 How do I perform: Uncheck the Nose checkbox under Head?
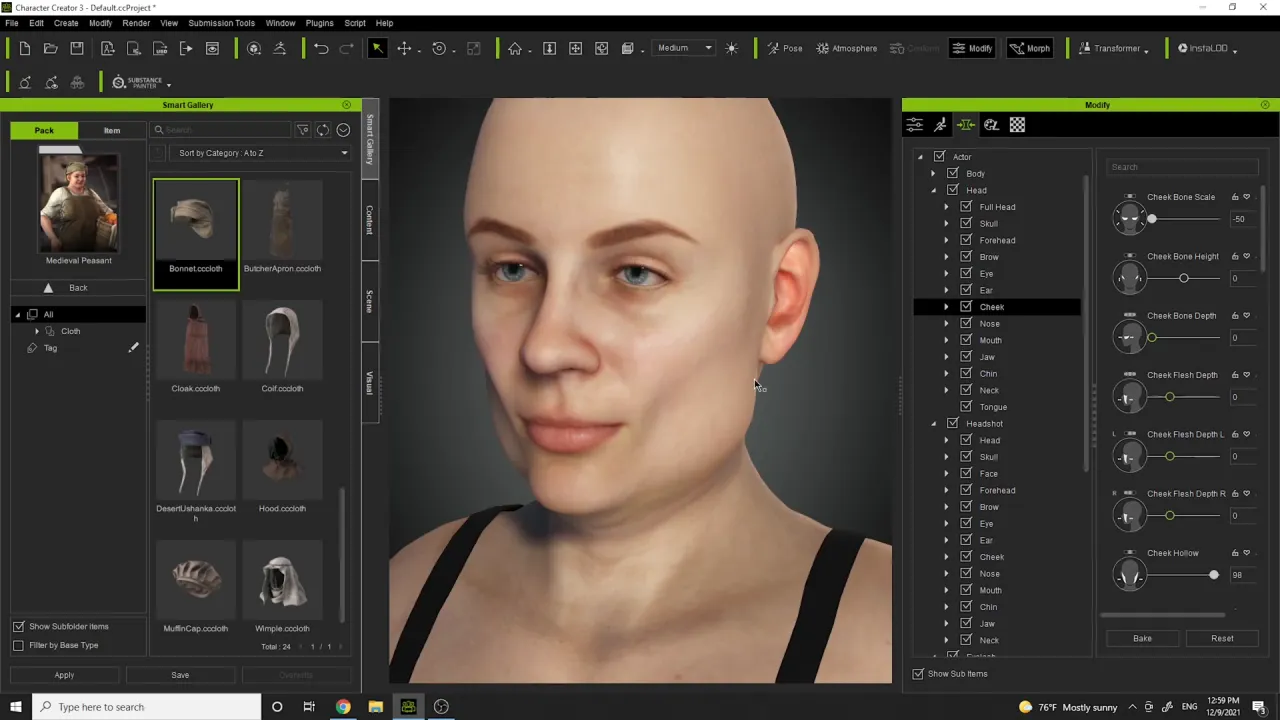pyautogui.click(x=966, y=323)
